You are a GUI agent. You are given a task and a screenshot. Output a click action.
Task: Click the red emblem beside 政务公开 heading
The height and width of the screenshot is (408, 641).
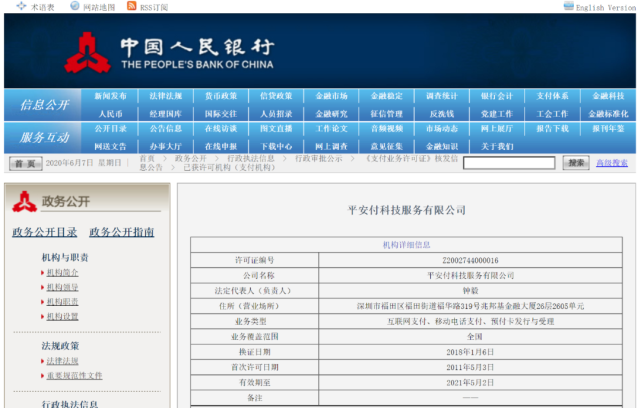(25, 202)
